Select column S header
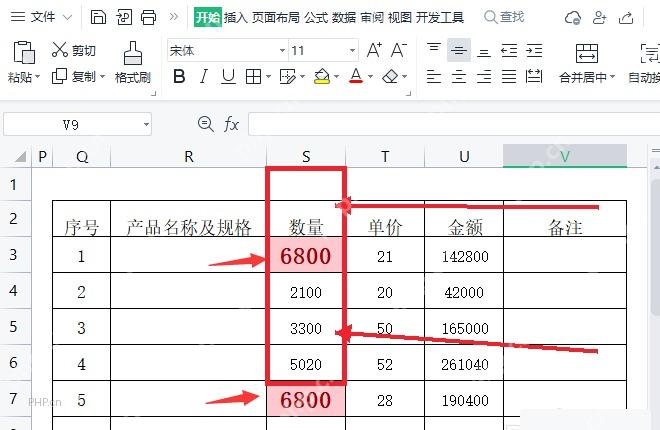 pyautogui.click(x=306, y=157)
